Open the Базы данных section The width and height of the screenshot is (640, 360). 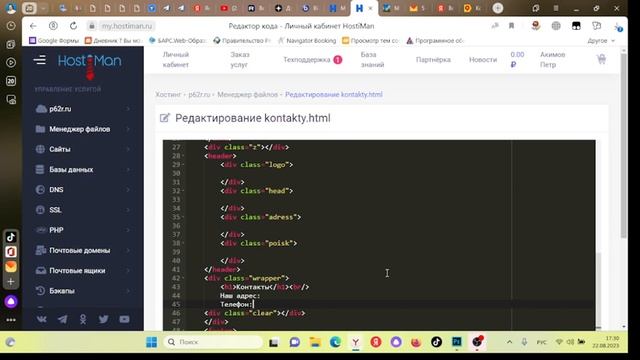point(71,169)
